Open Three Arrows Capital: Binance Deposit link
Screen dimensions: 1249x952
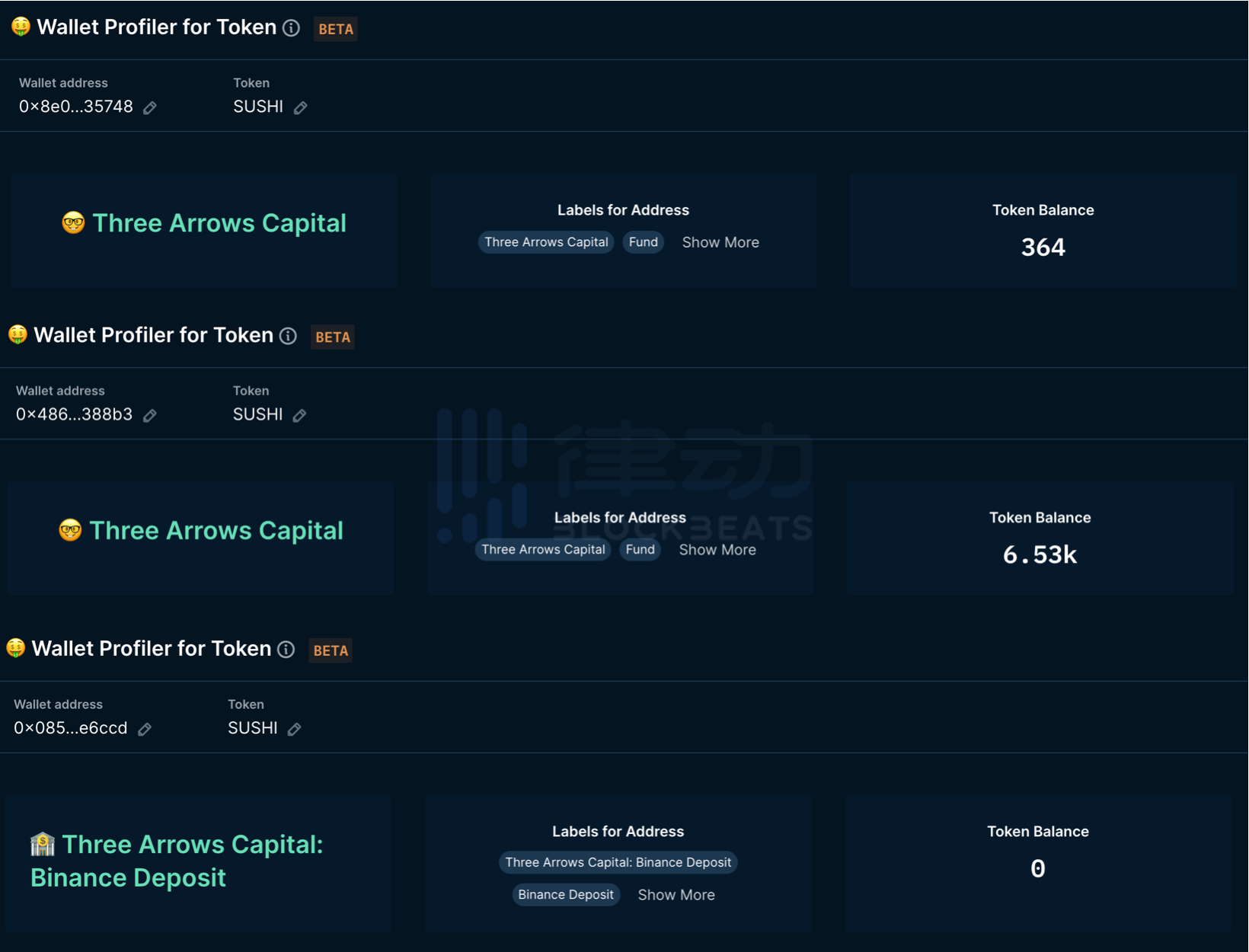click(x=176, y=861)
